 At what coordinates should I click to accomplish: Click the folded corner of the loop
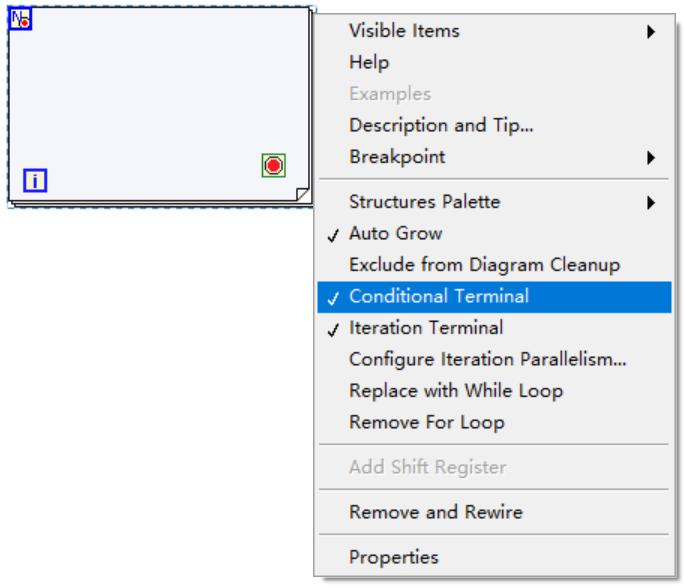303,194
